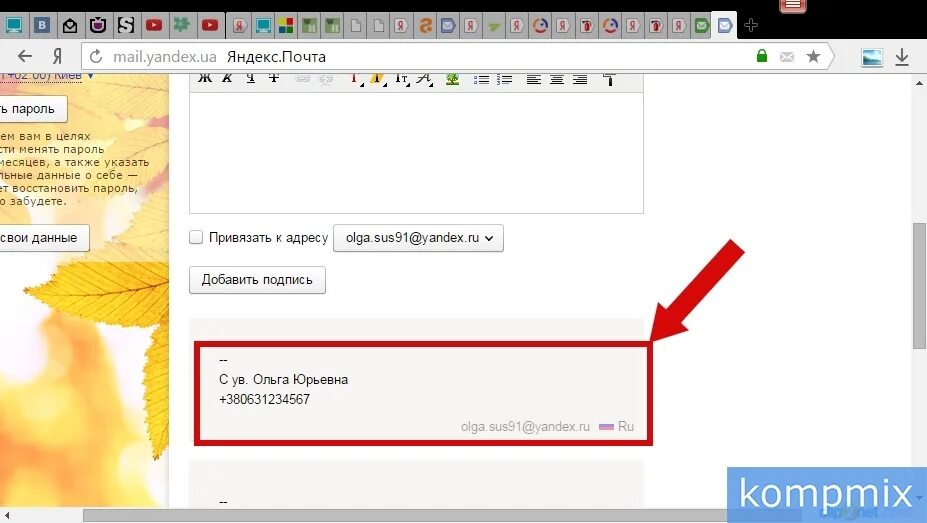Open the font family menu
The image size is (927, 523).
[424, 79]
